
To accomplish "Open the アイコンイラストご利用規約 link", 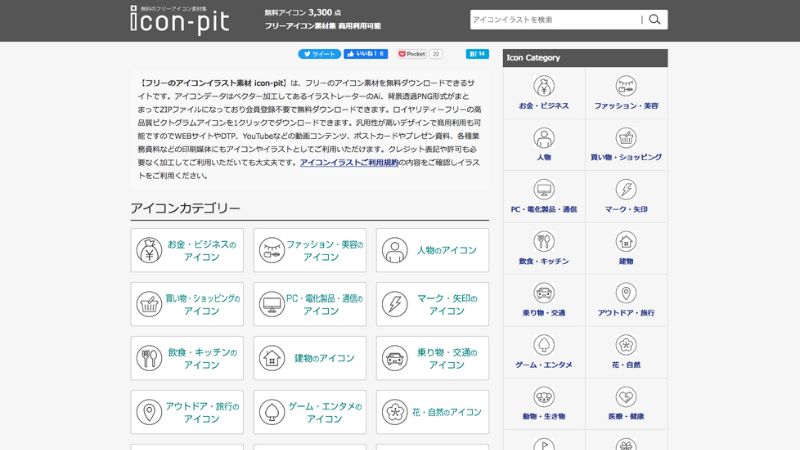I will click(349, 161).
